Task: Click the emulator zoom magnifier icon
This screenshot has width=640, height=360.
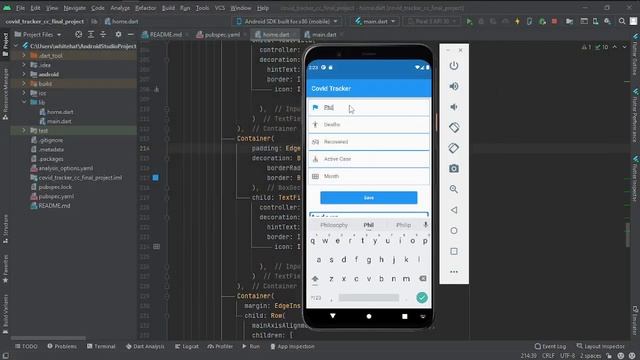Action: coord(454,189)
